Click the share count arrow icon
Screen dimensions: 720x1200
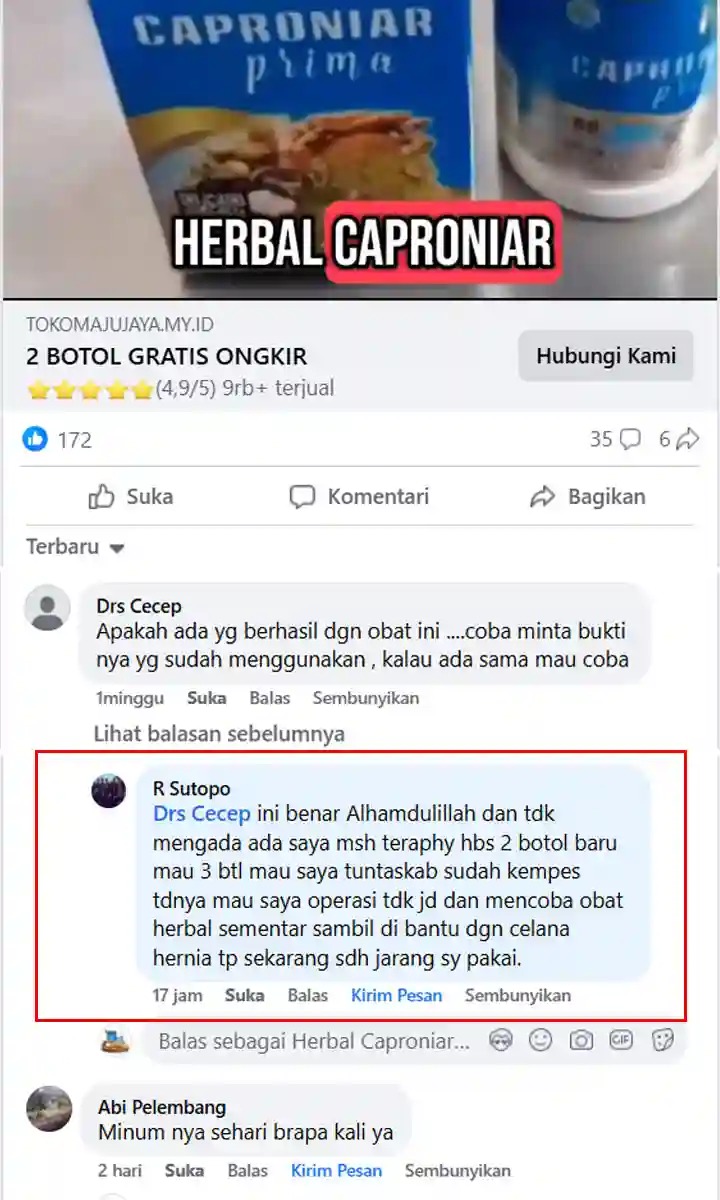point(687,439)
